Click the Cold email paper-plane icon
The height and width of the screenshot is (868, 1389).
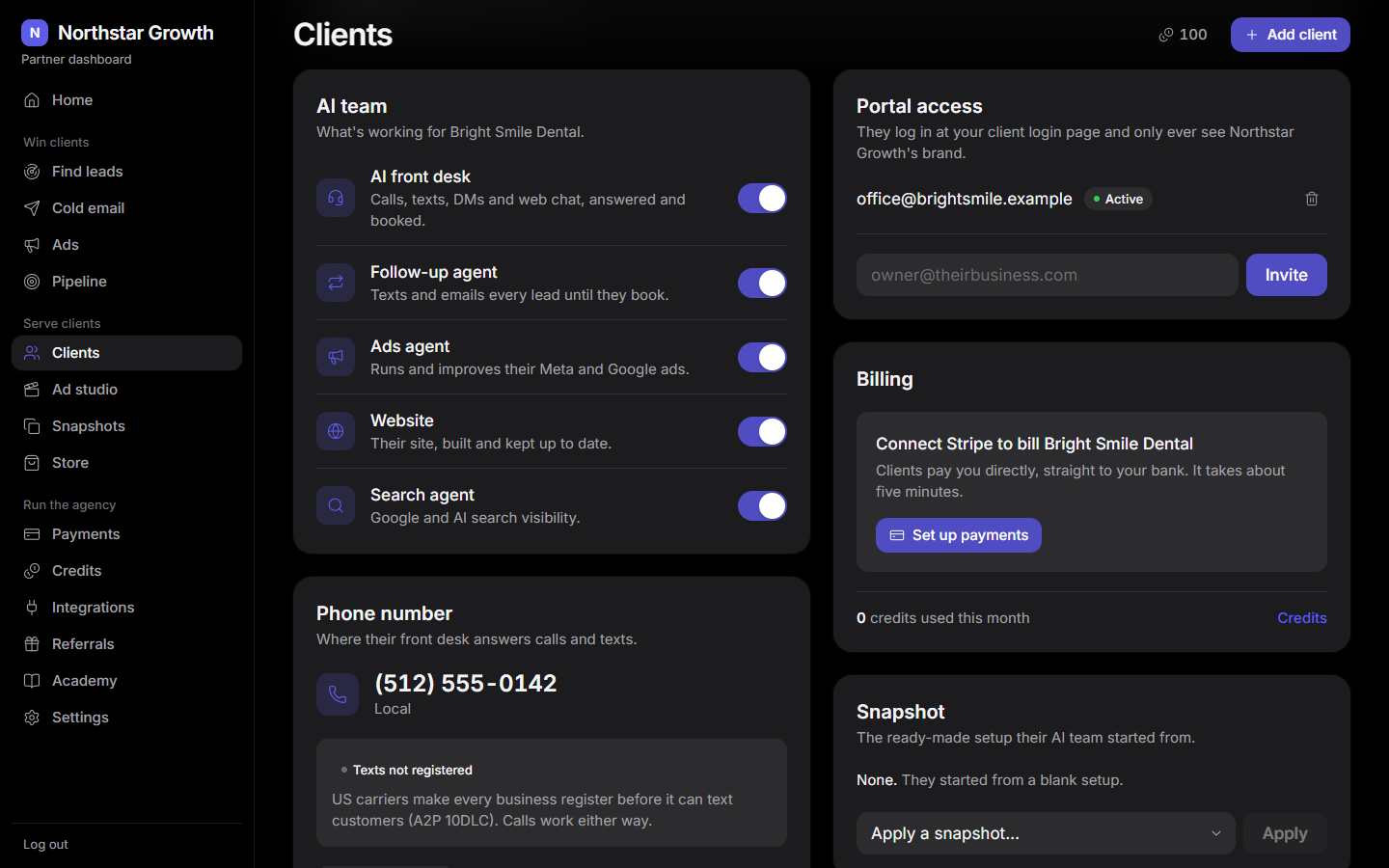[32, 208]
